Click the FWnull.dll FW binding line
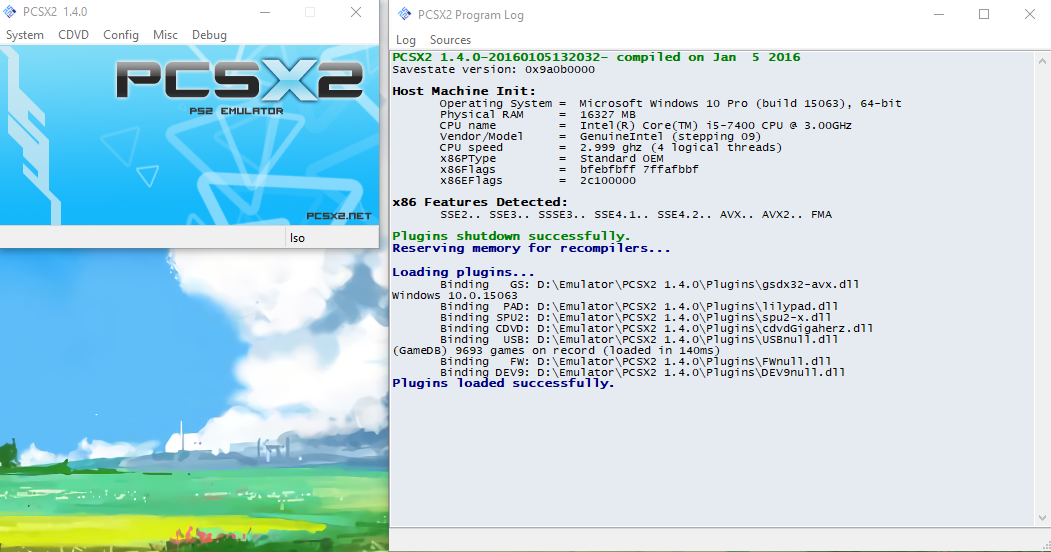 pyautogui.click(x=635, y=362)
